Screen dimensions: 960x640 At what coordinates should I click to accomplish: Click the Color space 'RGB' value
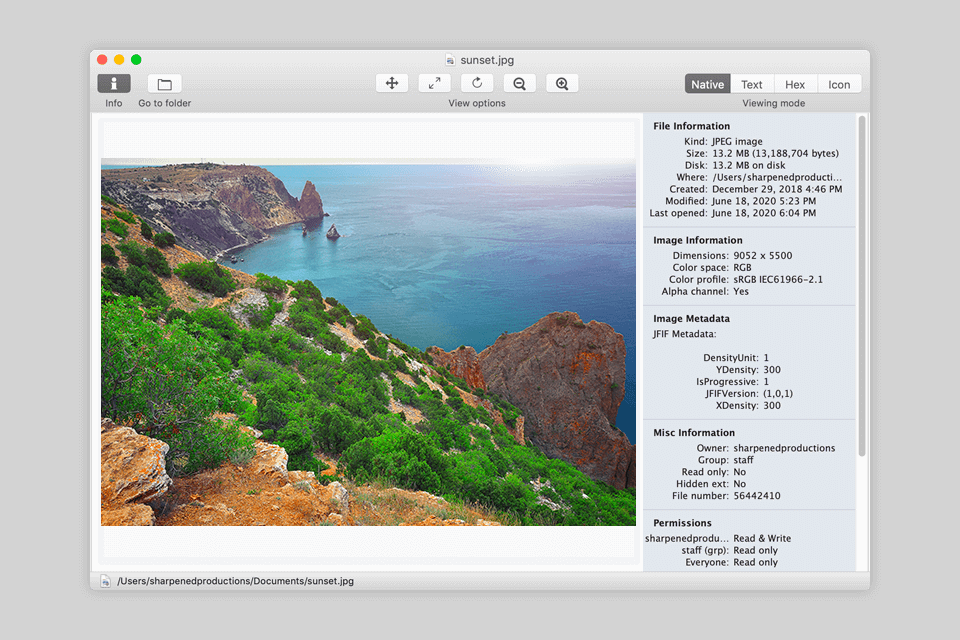tap(742, 268)
